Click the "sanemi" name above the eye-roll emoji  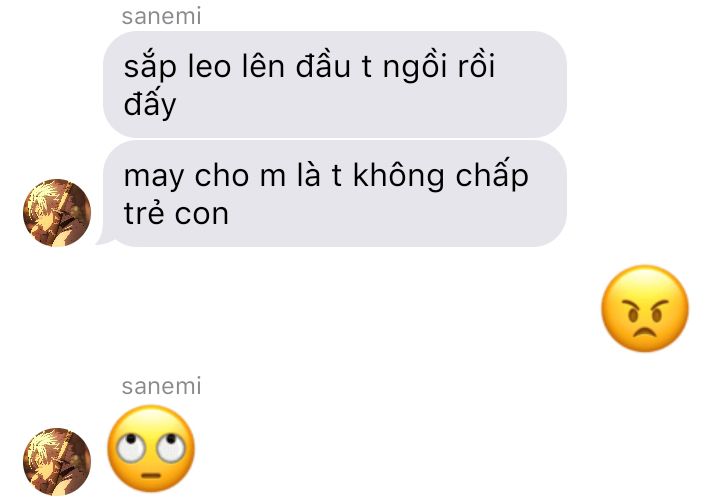point(161,386)
